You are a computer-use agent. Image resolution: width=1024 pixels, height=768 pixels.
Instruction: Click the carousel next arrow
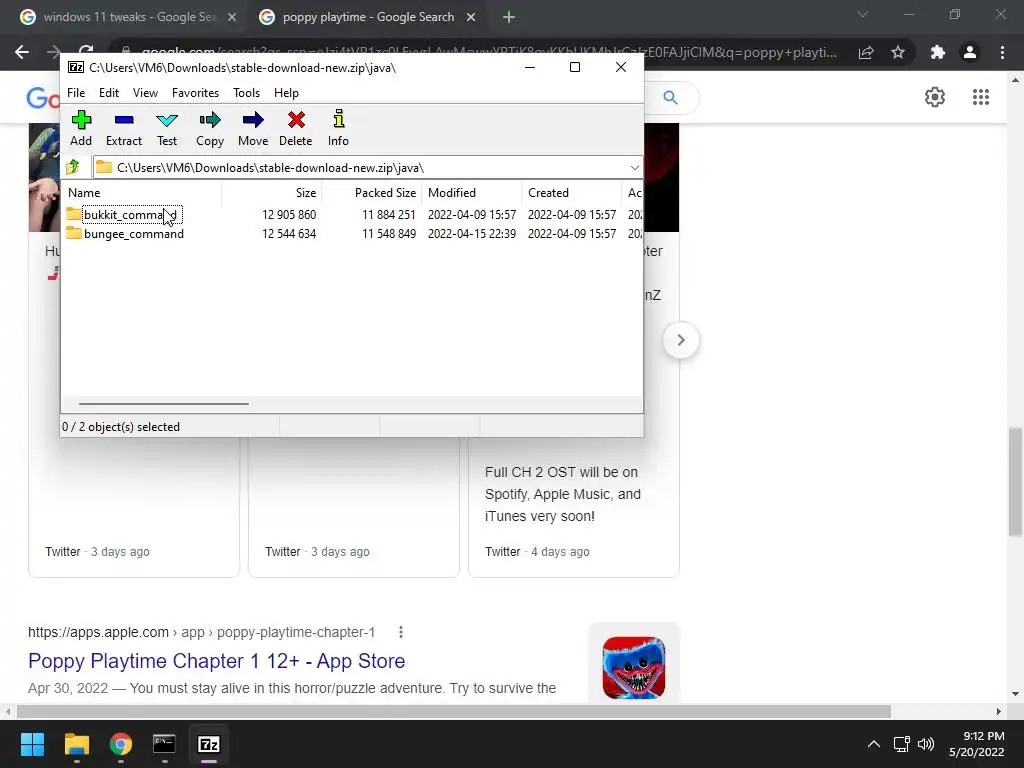pos(680,340)
